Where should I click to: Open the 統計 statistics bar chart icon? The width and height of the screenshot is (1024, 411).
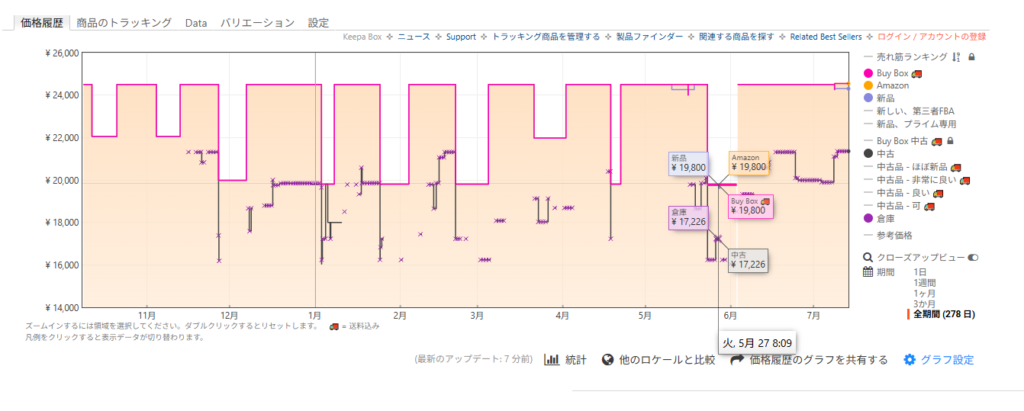point(551,360)
